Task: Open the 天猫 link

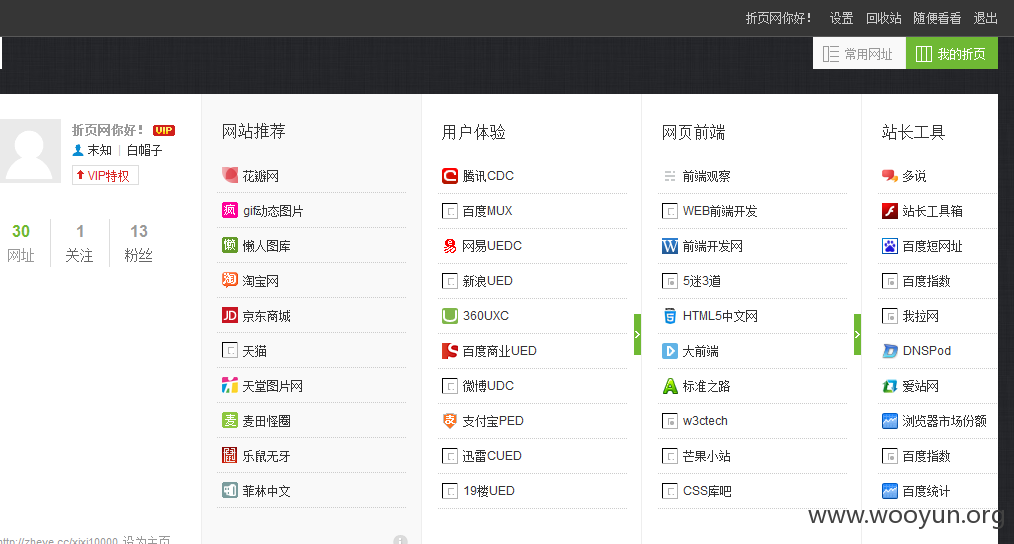Action: [x=254, y=351]
